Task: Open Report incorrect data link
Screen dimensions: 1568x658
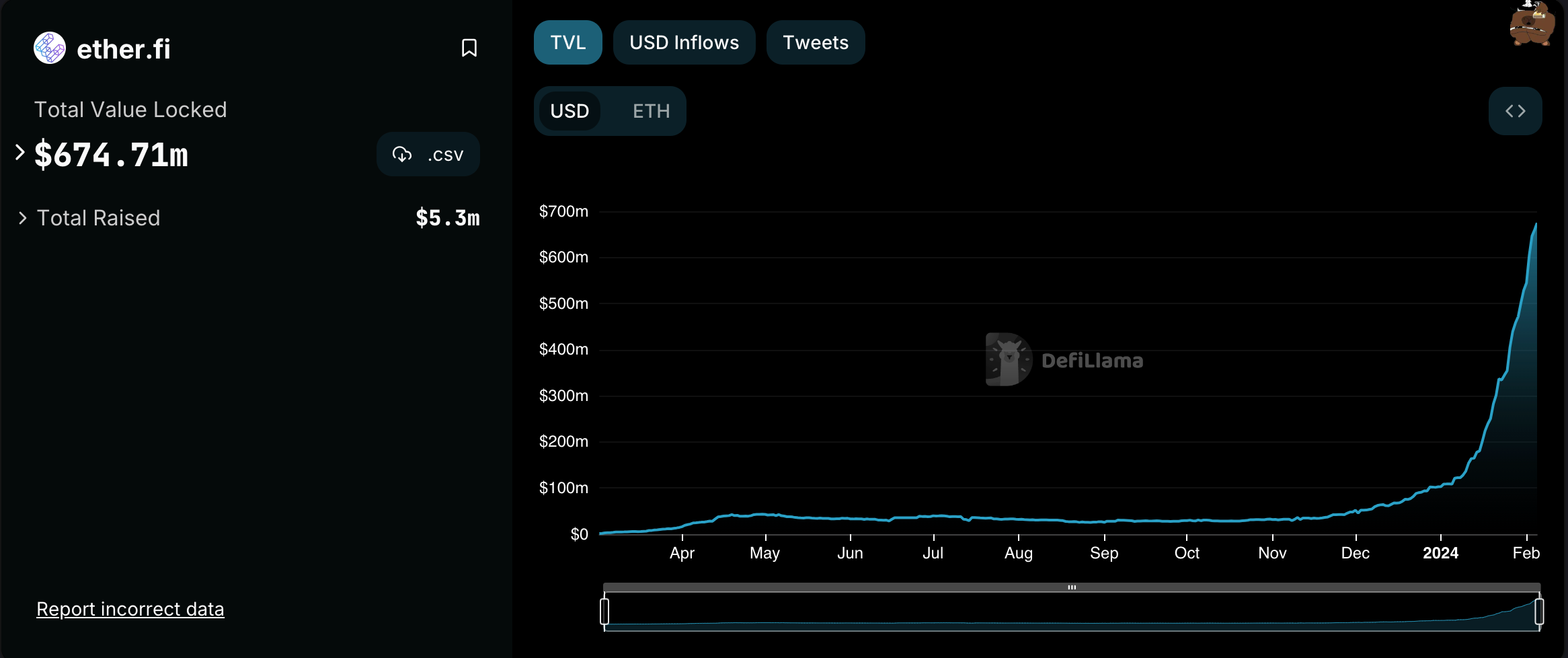Action: [130, 609]
